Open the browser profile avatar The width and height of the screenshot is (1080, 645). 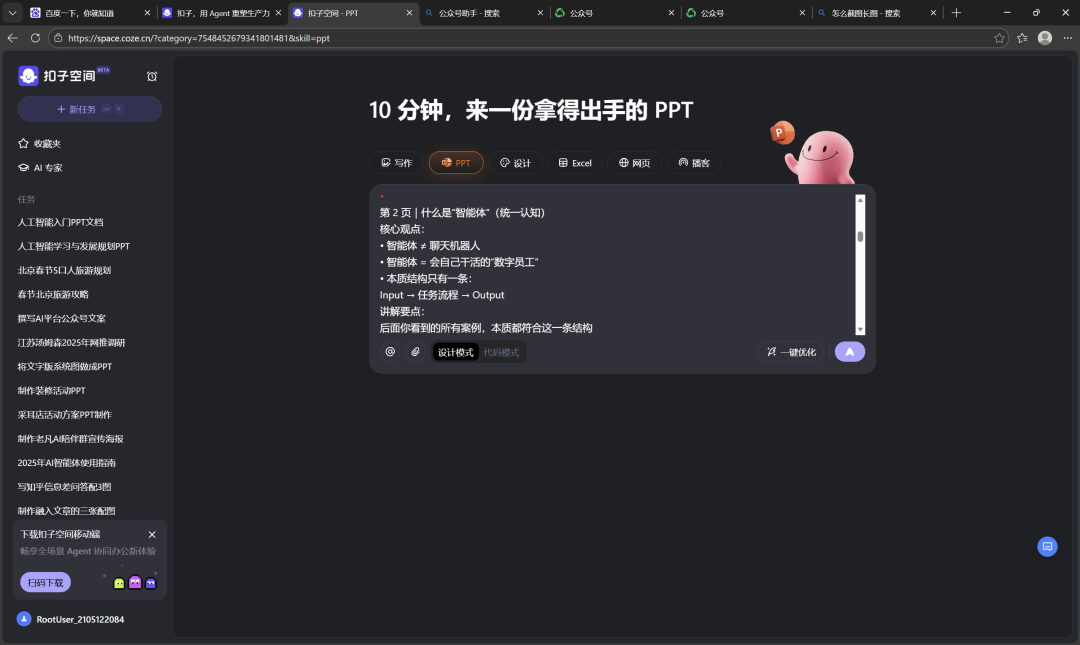pos(1045,38)
